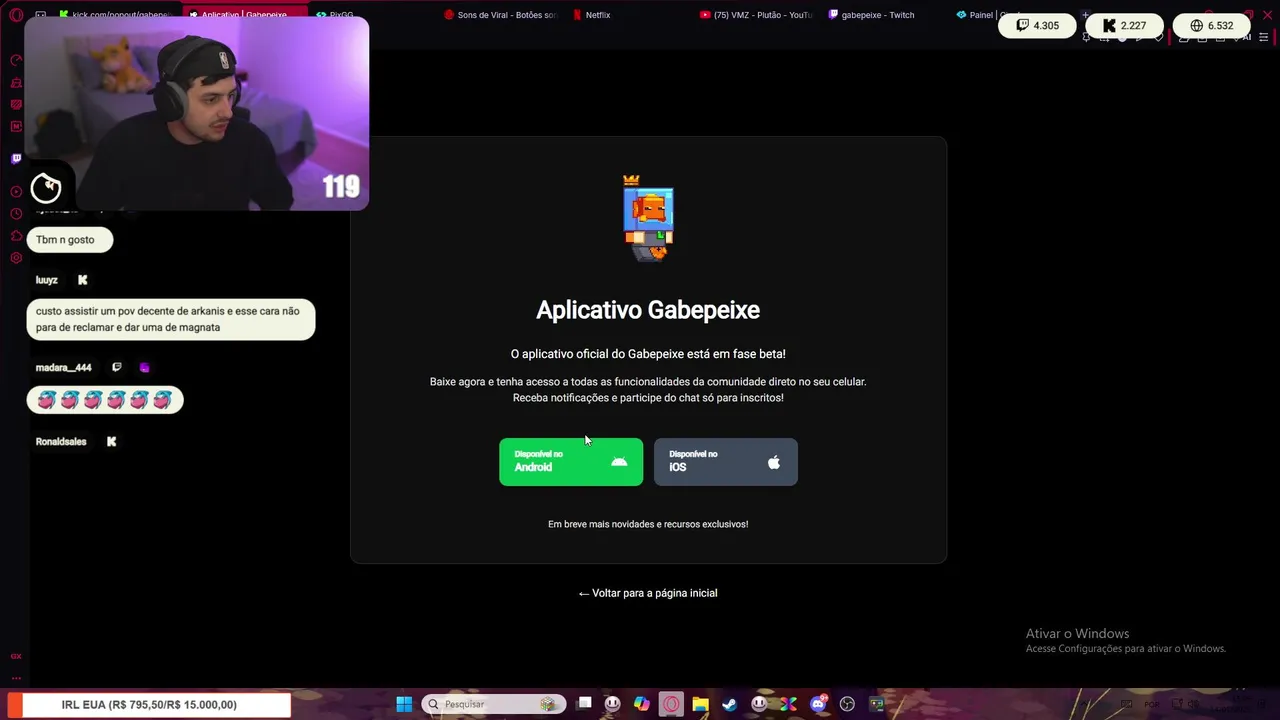
Task: Open the Windows Start menu
Action: pyautogui.click(x=404, y=704)
